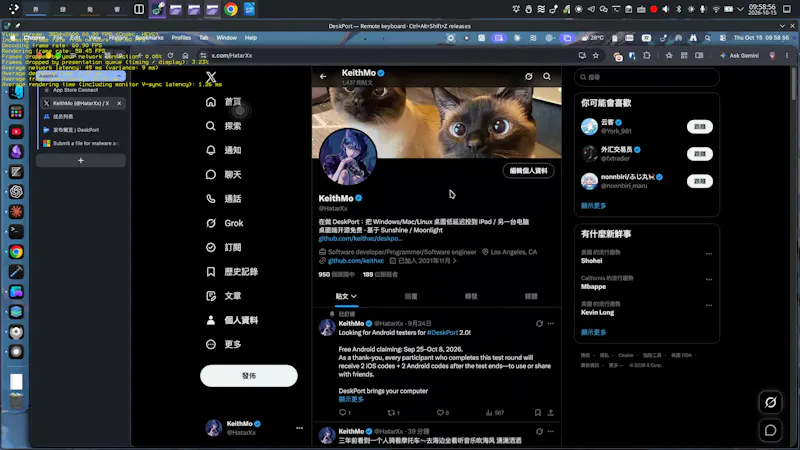Open 探索 explore page
The image size is (800, 450).
(223, 126)
